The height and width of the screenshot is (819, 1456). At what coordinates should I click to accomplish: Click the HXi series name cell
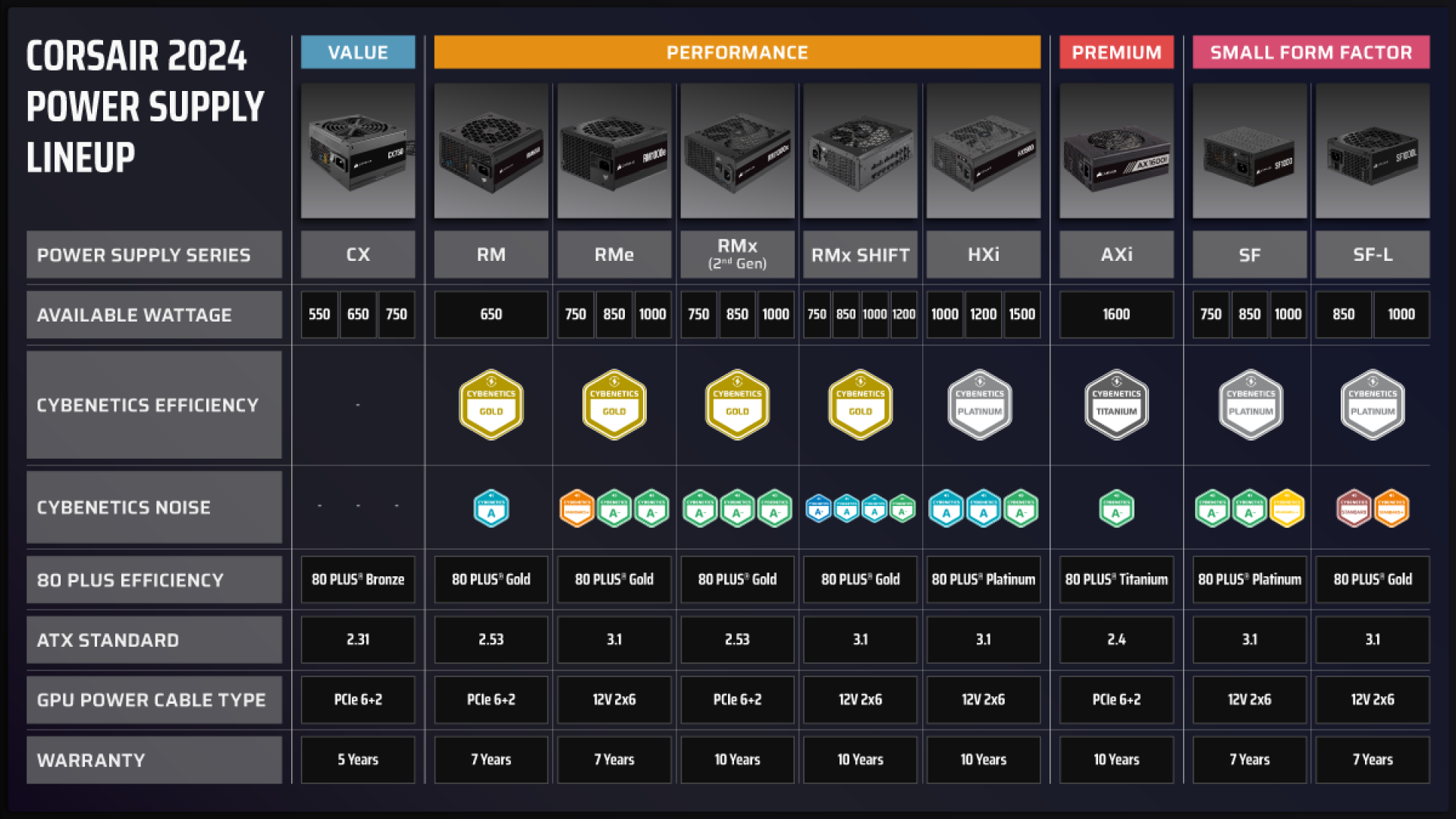coord(984,255)
